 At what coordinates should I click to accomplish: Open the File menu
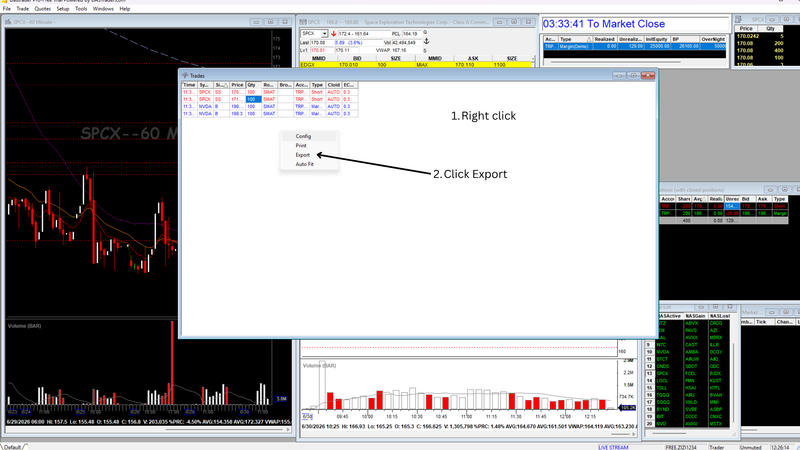(x=7, y=9)
